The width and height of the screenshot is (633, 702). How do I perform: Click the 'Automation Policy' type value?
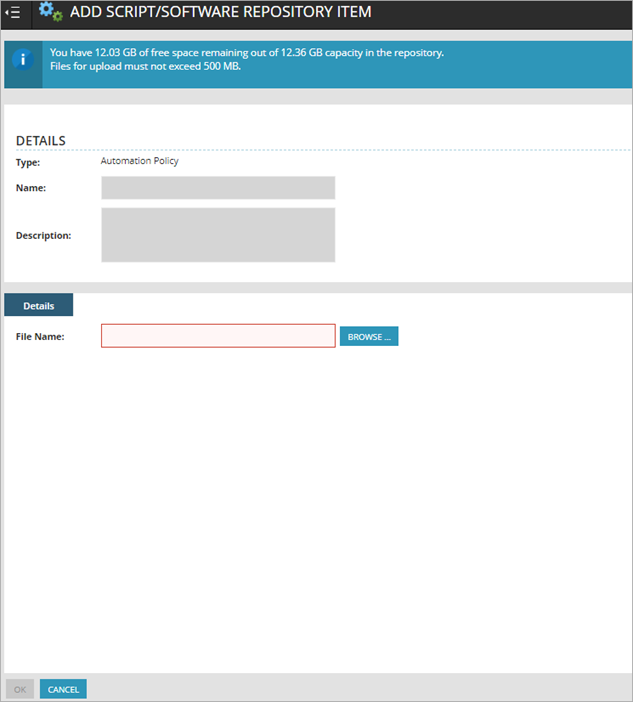pos(140,161)
